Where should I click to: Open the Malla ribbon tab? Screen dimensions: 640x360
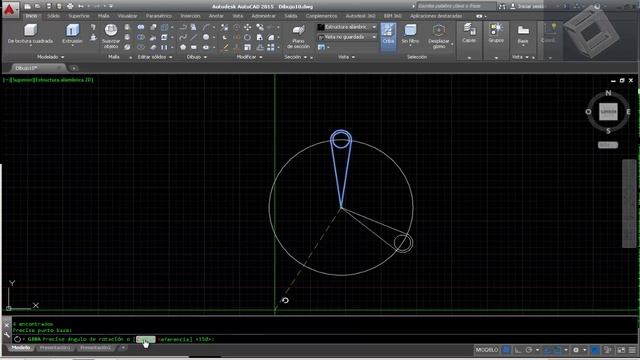[x=103, y=16]
